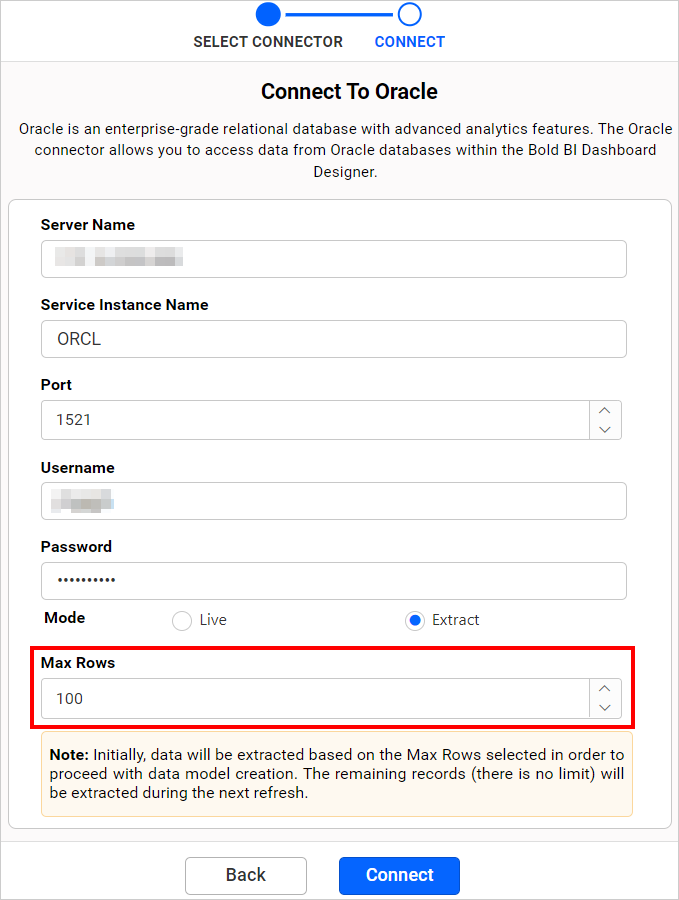Open the CONNECT step label
Screen dimensions: 679x900
(x=410, y=42)
